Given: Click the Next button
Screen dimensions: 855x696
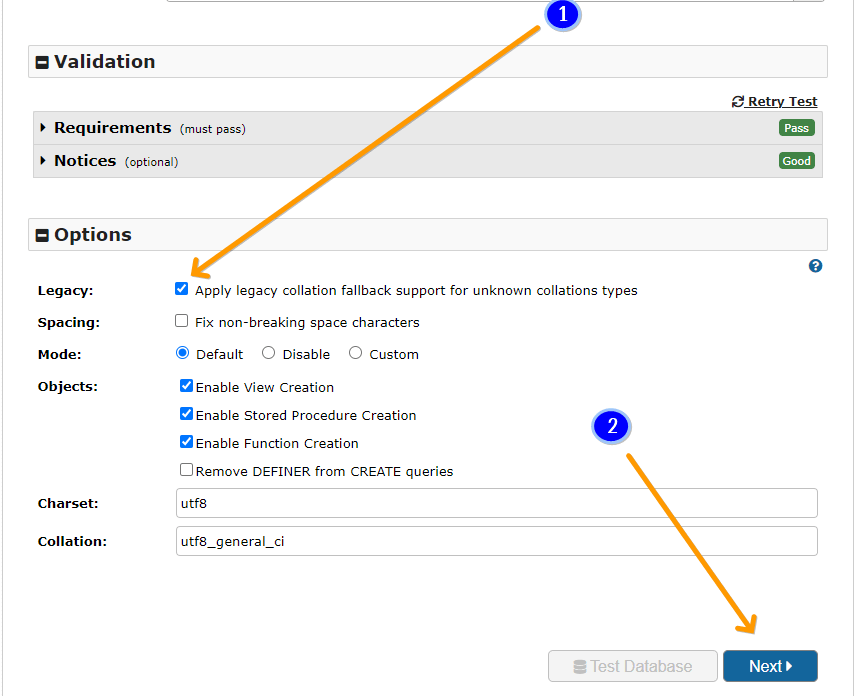Looking at the screenshot, I should (x=769, y=666).
